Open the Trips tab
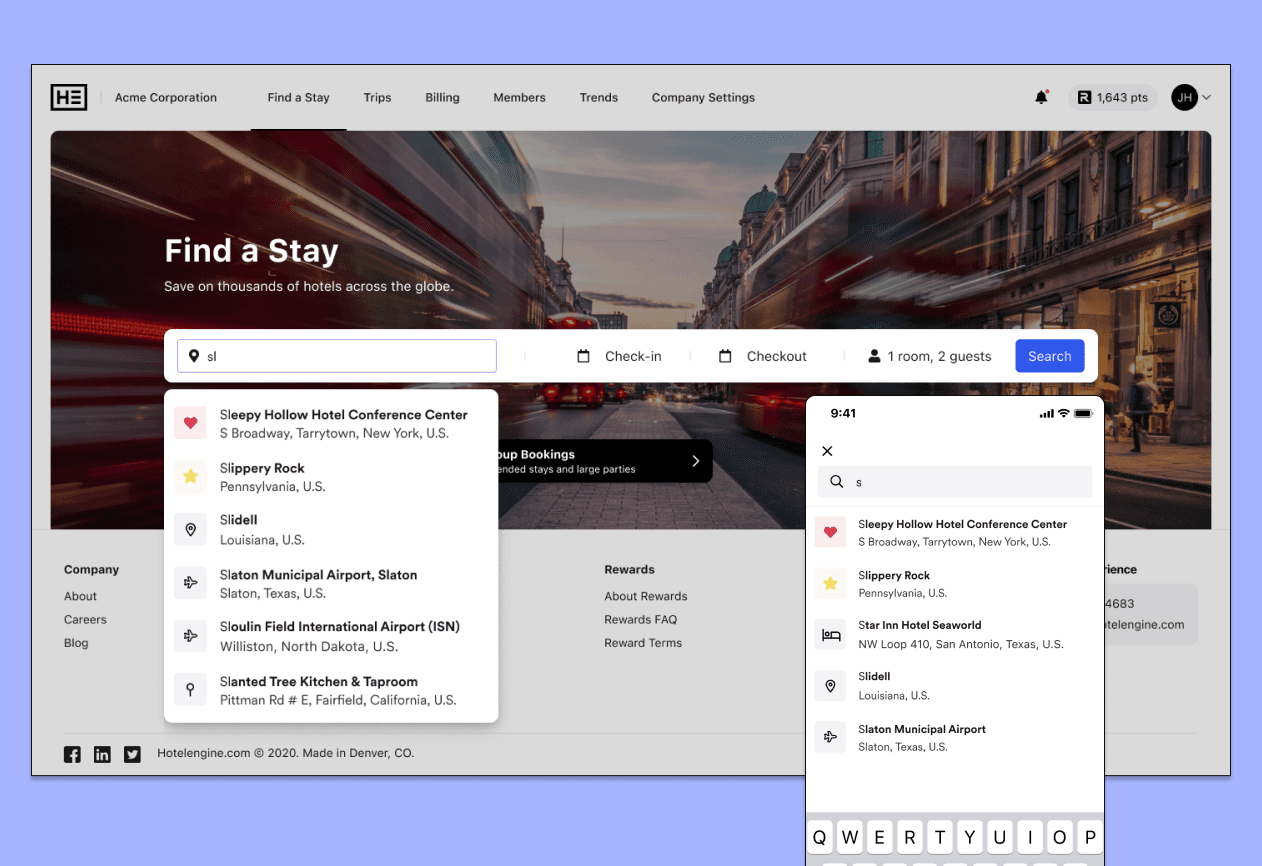The height and width of the screenshot is (866, 1262). point(377,98)
